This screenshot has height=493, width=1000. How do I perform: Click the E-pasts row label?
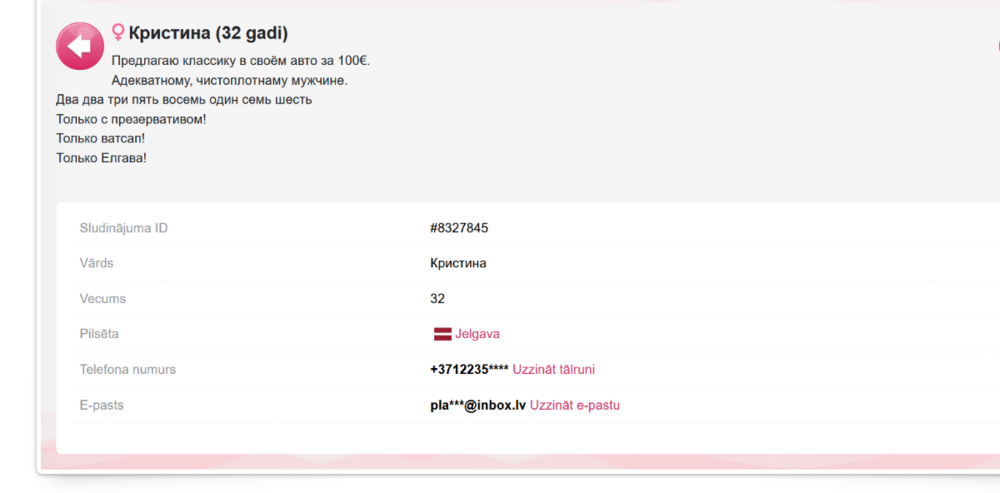(102, 406)
